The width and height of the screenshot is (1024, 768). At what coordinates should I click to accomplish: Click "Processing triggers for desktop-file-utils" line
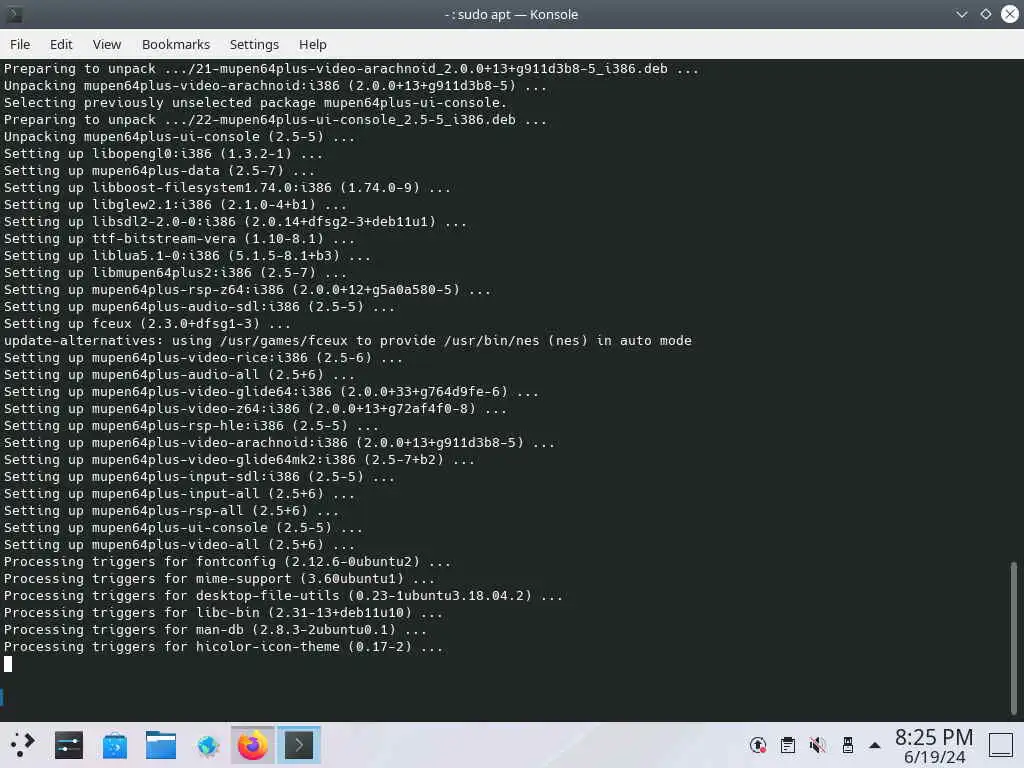coord(283,596)
